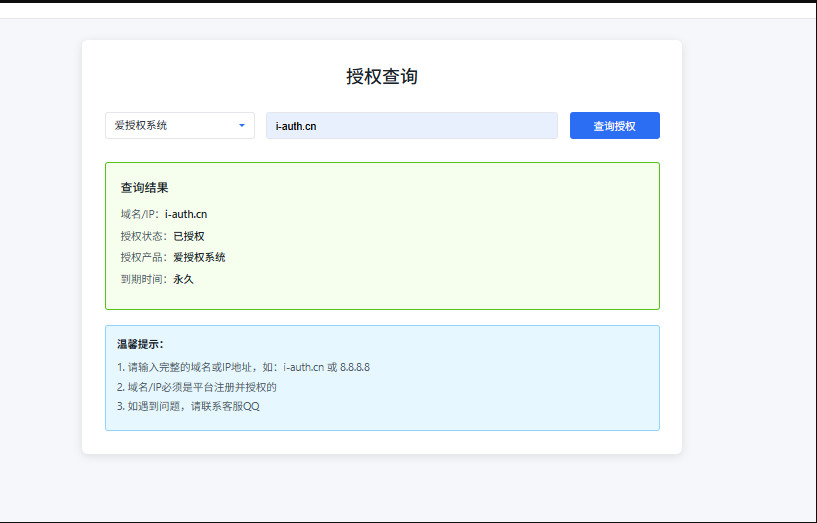Click the 温馨提示 heading
Viewport: 817px width, 523px height.
click(x=140, y=344)
